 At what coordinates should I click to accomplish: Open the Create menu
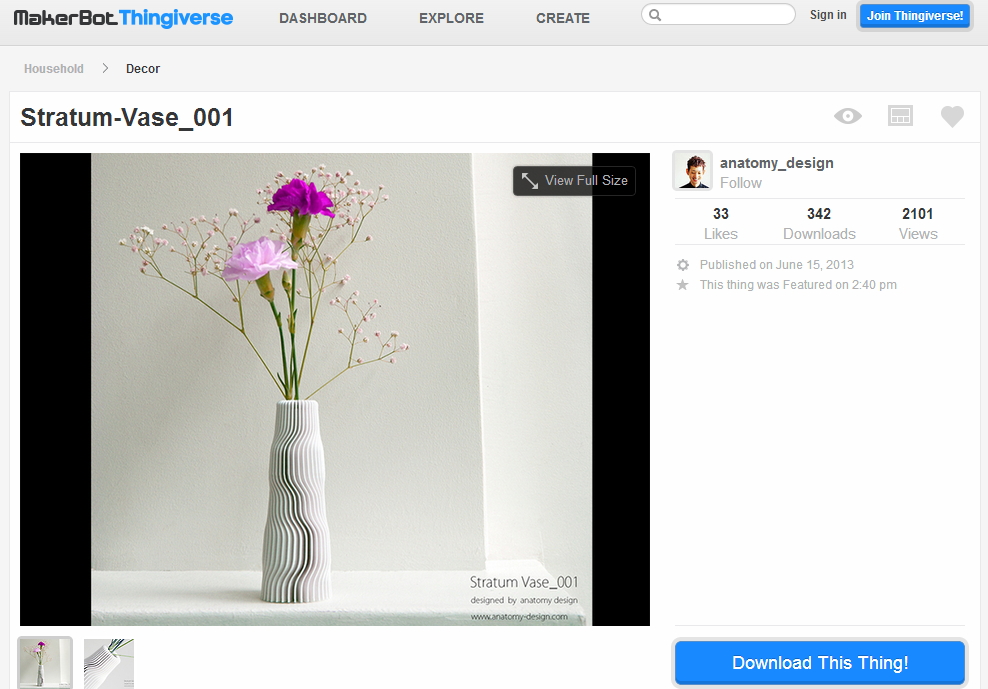coord(562,18)
